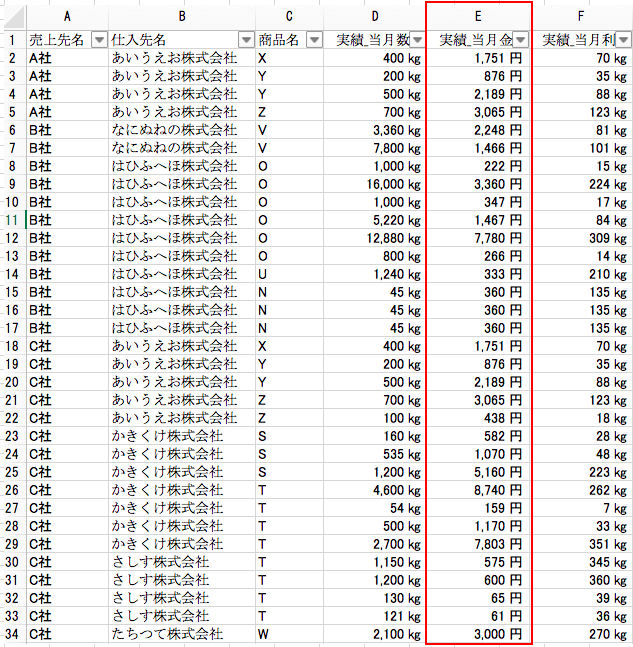The width and height of the screenshot is (633, 647).
Task: Select the cell with 16,000 kg
Action: (x=375, y=184)
